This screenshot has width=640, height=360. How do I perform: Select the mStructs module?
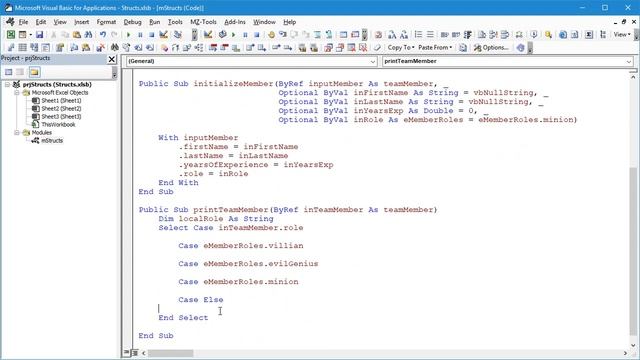[52, 140]
